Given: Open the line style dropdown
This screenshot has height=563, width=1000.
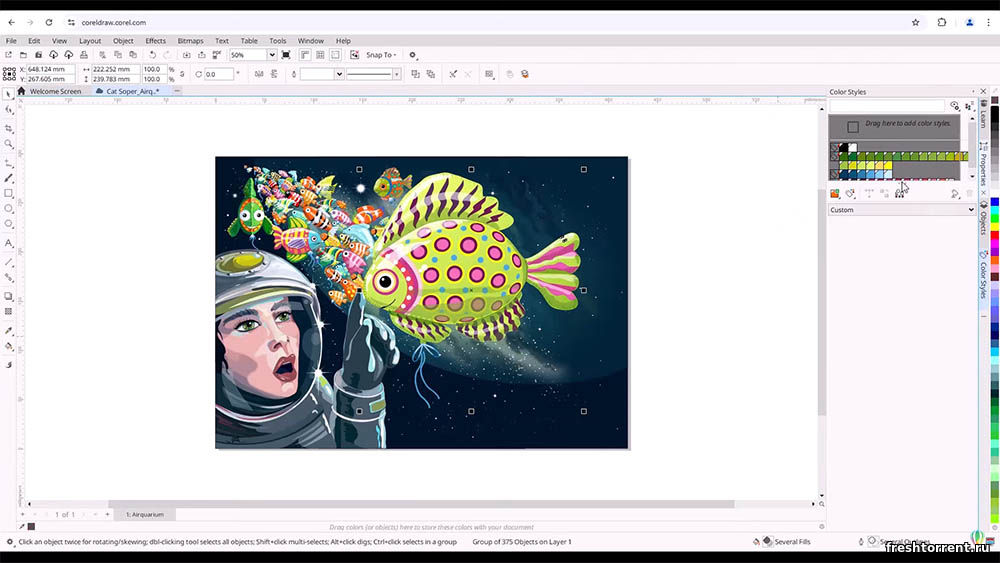Looking at the screenshot, I should (x=397, y=74).
